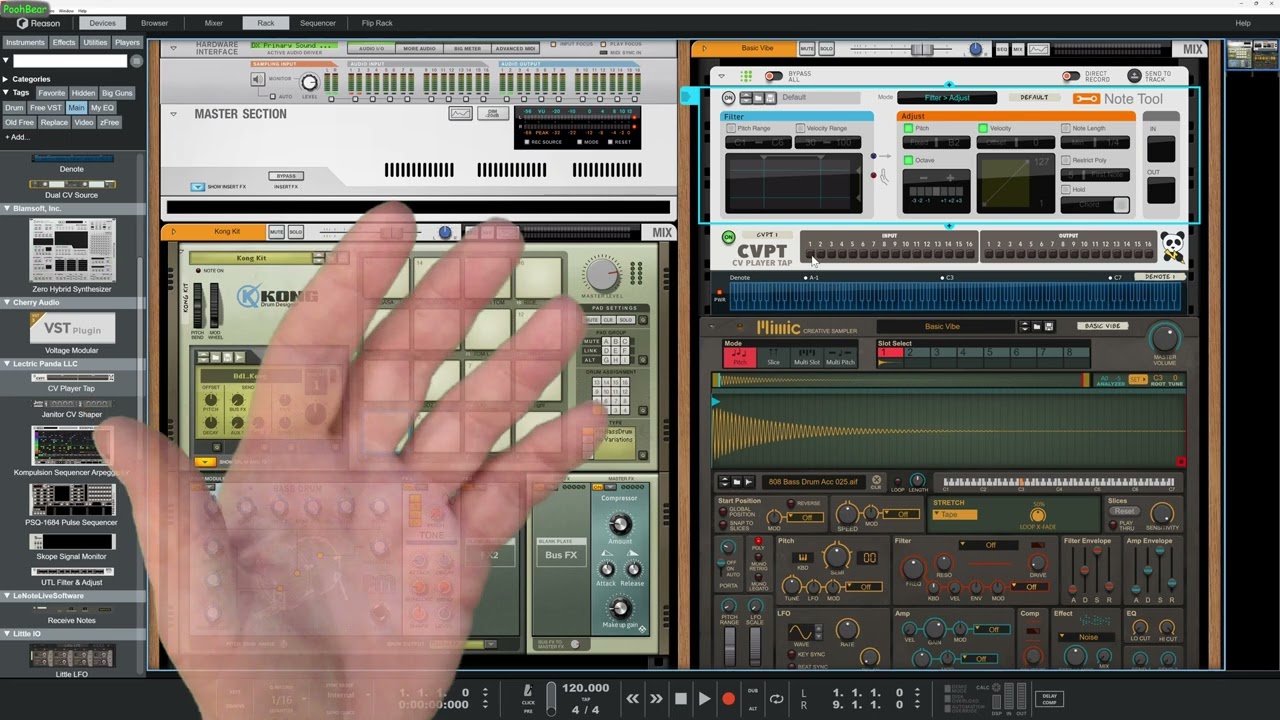Select Mimic Pitch mode icon
Image resolution: width=1280 pixels, height=720 pixels.
tap(739, 356)
